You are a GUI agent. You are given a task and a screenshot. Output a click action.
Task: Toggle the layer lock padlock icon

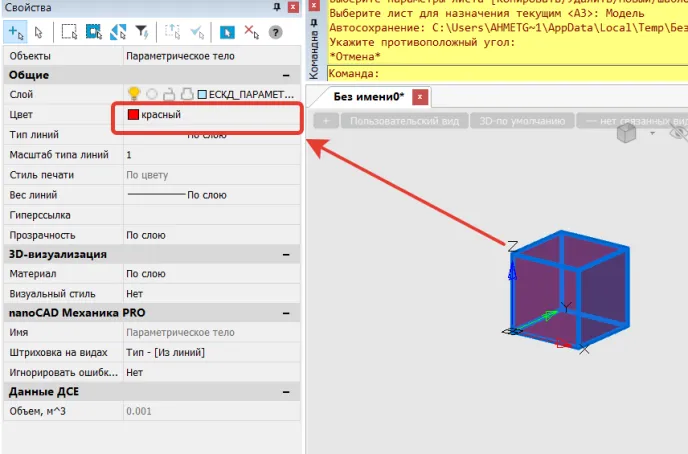tap(170, 94)
